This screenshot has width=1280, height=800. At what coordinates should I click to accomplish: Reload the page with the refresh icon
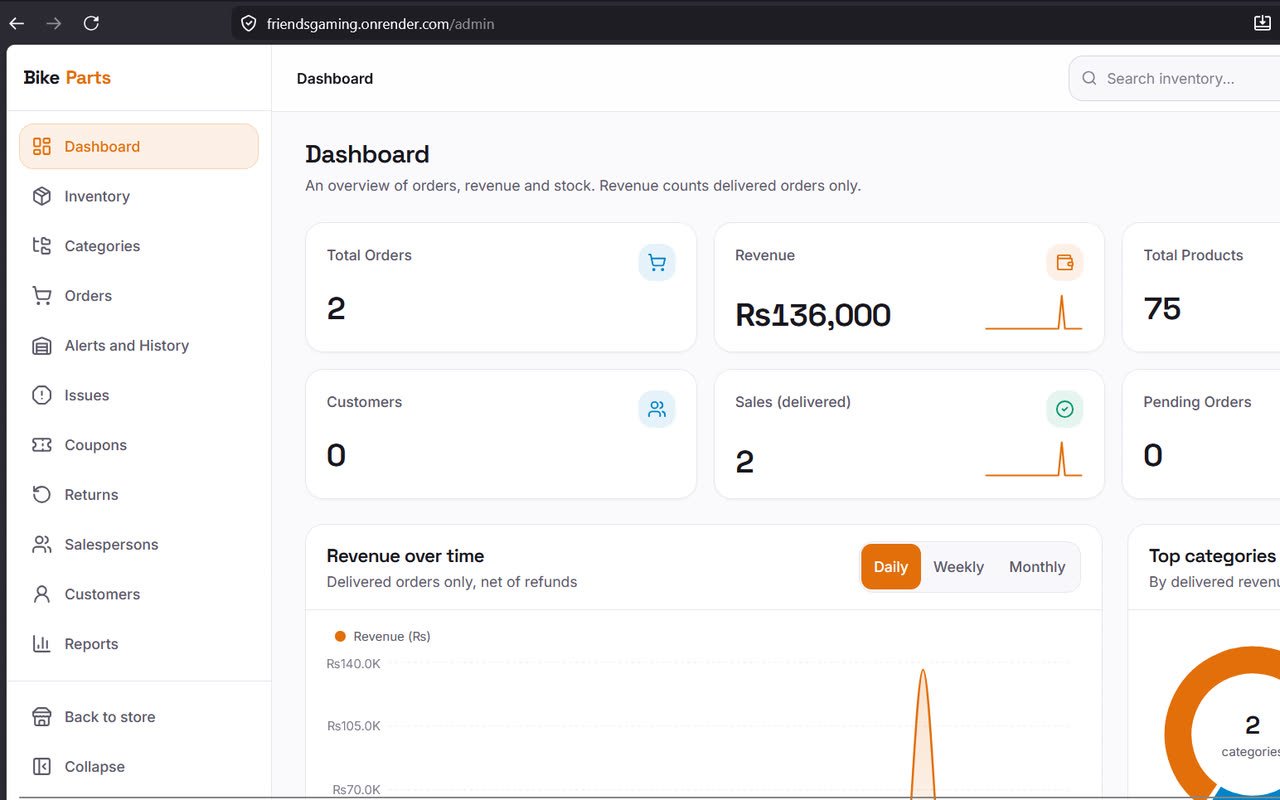[x=91, y=23]
